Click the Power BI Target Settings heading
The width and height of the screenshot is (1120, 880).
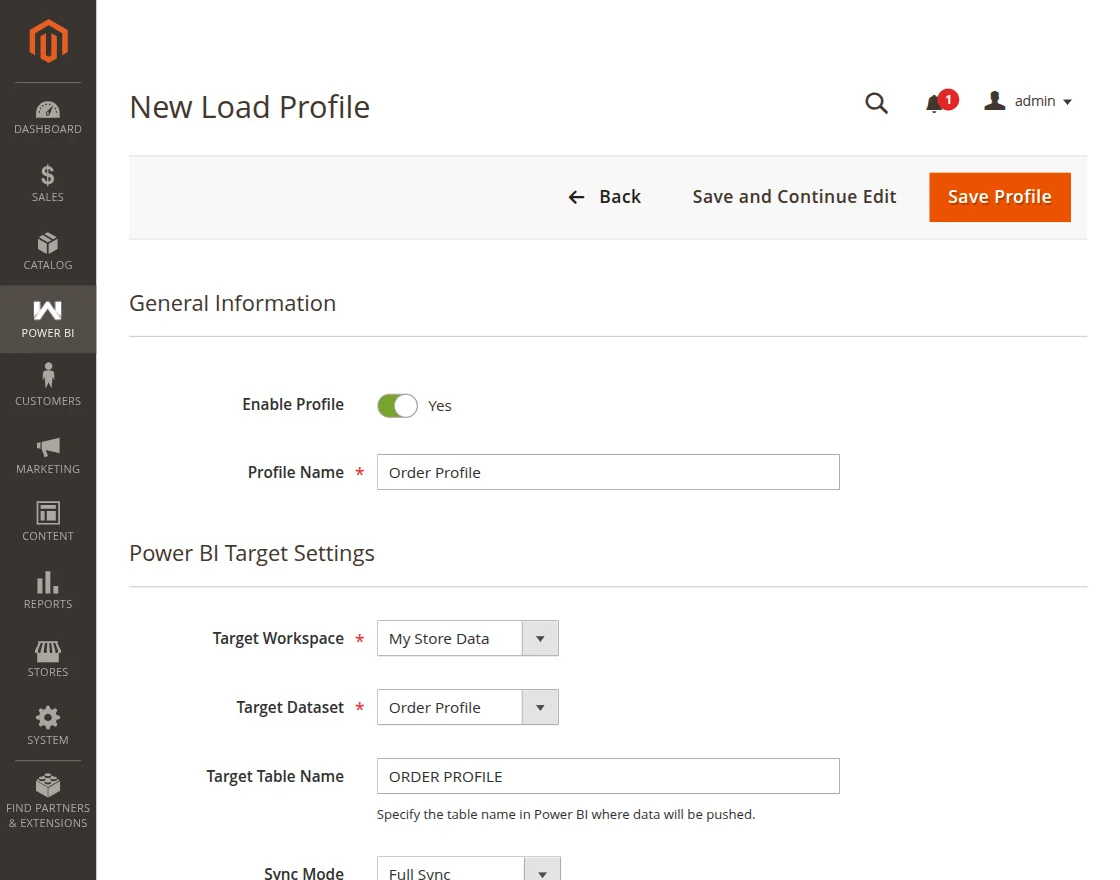click(x=251, y=554)
